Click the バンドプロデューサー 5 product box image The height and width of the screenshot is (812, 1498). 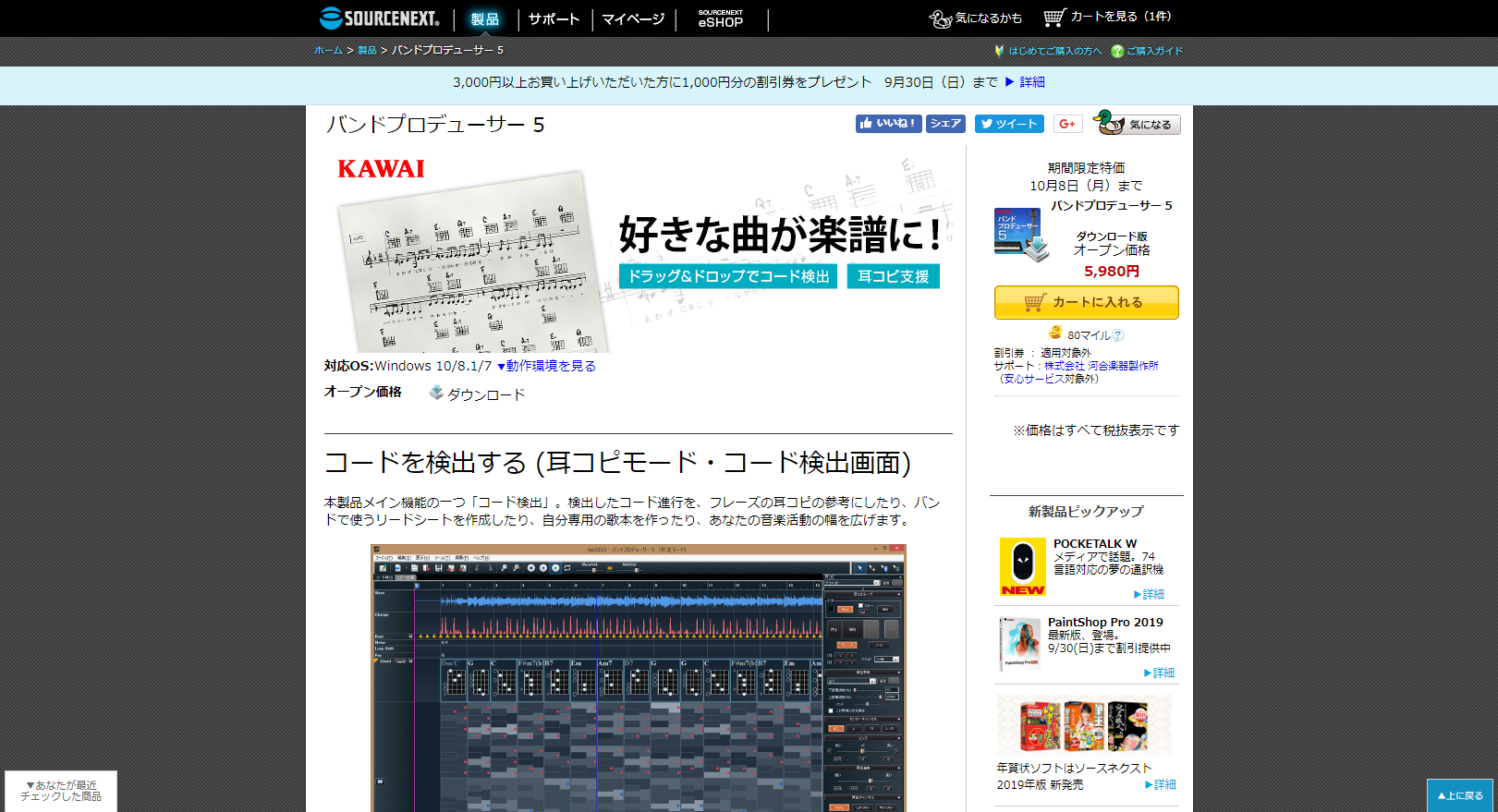pyautogui.click(x=1019, y=234)
